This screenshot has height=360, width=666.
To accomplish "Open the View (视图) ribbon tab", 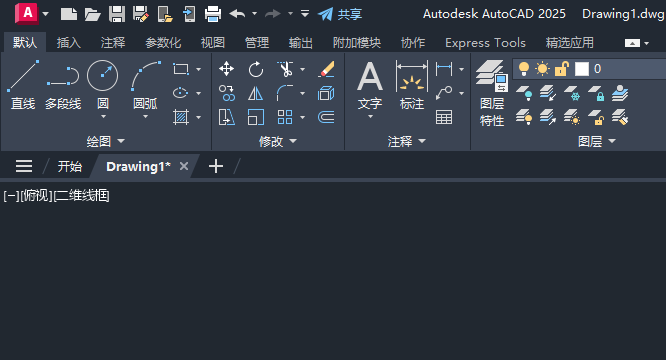I will coord(212,43).
